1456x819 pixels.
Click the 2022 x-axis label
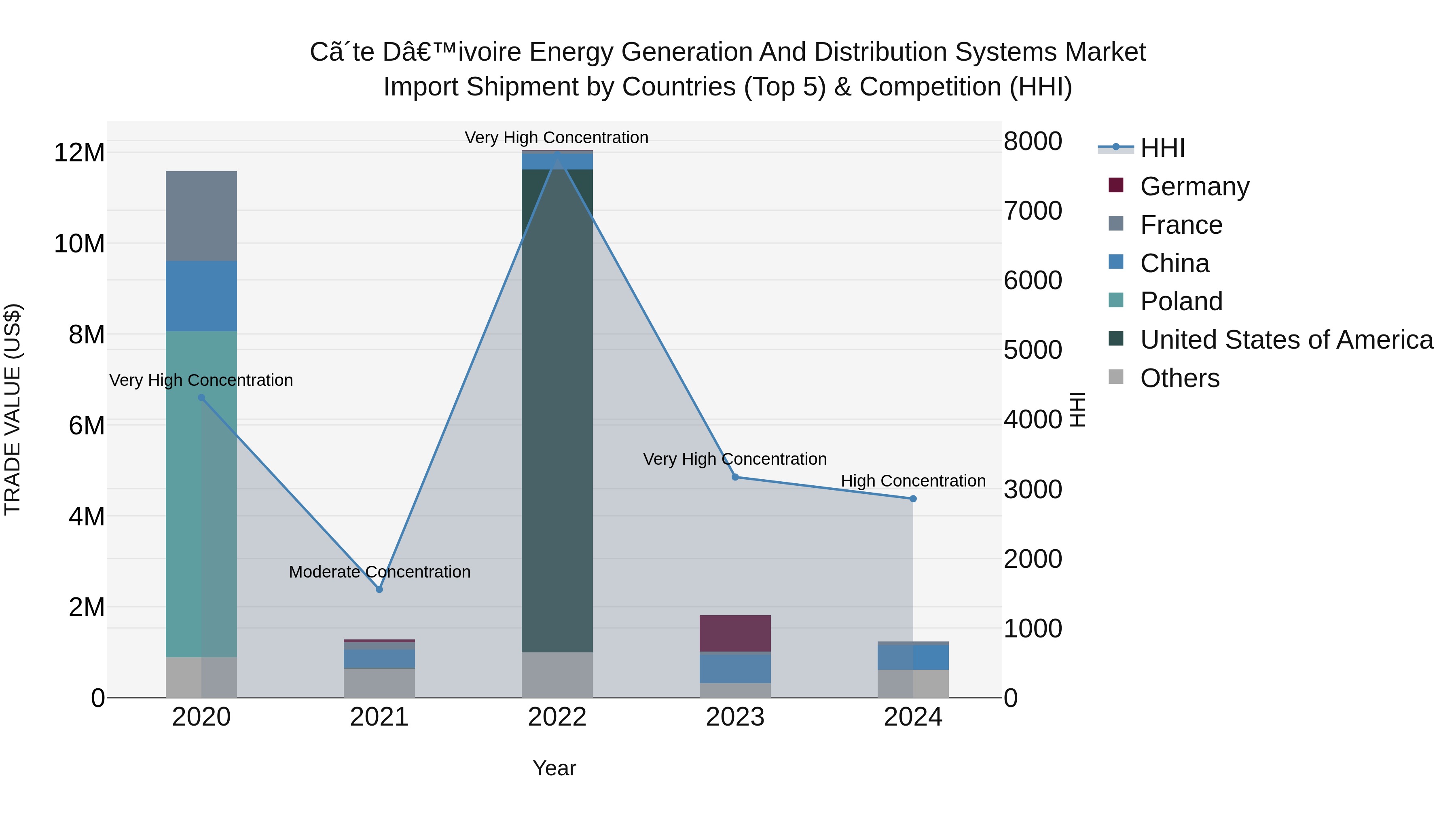coord(557,717)
